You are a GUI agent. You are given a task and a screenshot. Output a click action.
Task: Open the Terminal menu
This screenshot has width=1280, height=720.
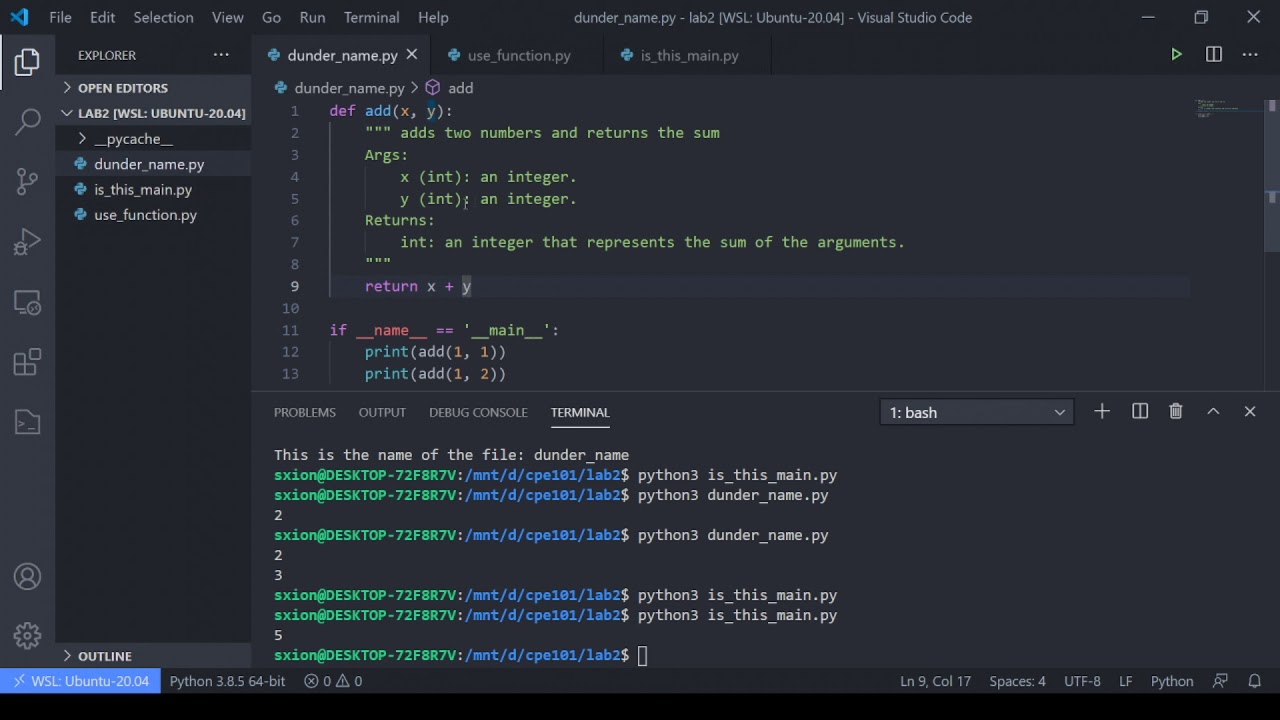[372, 17]
